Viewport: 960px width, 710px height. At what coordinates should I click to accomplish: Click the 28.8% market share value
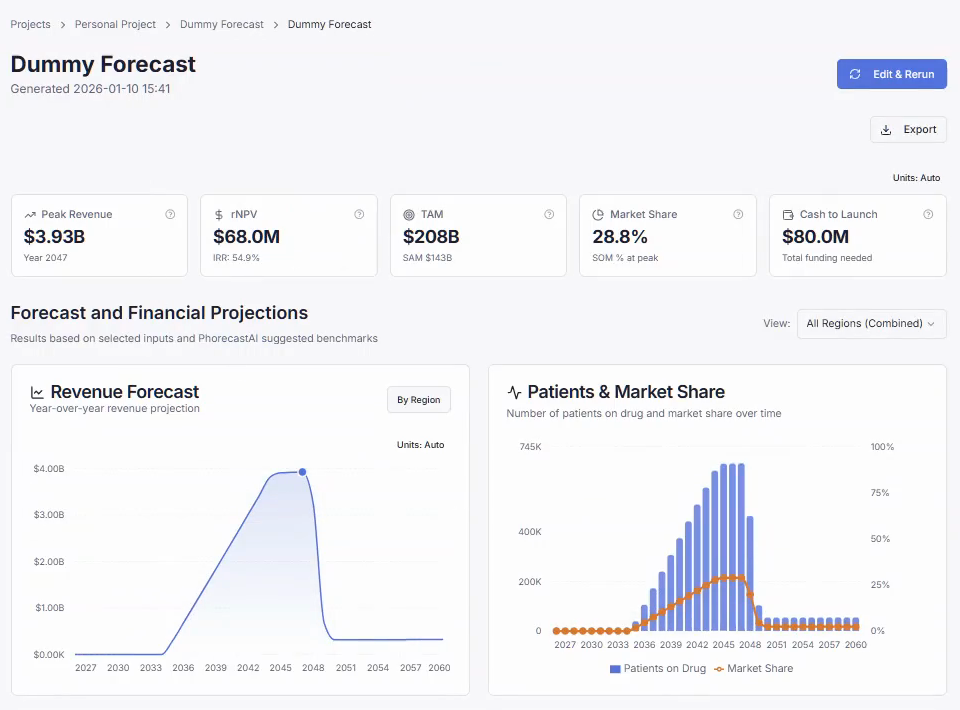[x=620, y=237]
